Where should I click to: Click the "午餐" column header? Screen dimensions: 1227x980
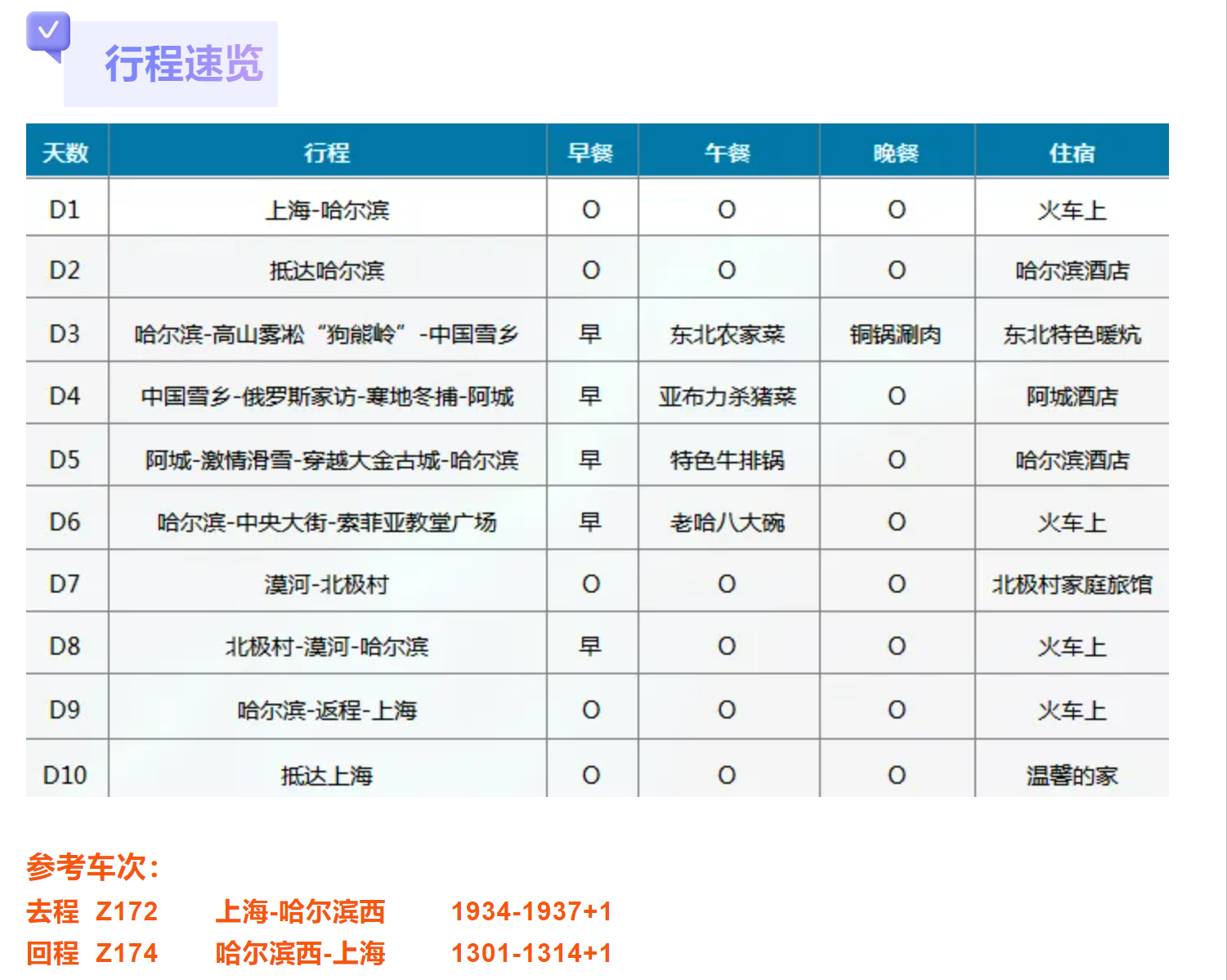(x=727, y=152)
